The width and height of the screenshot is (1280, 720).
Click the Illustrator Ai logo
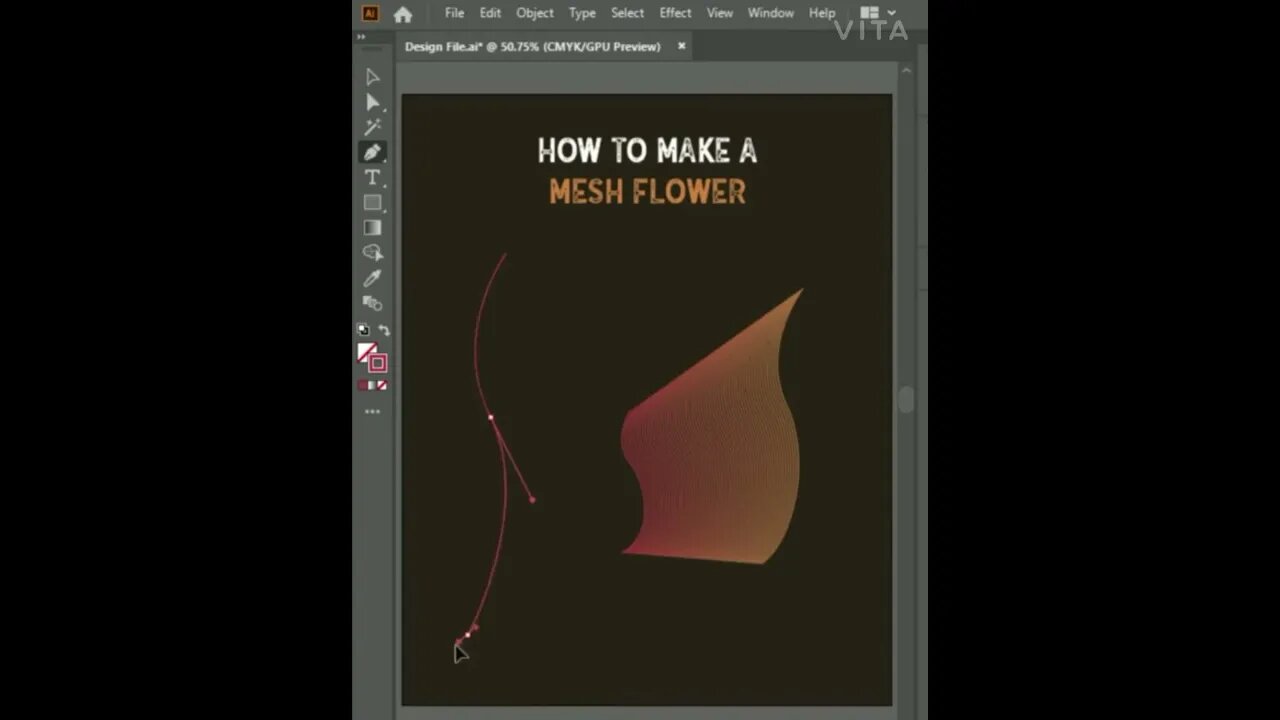coord(370,14)
